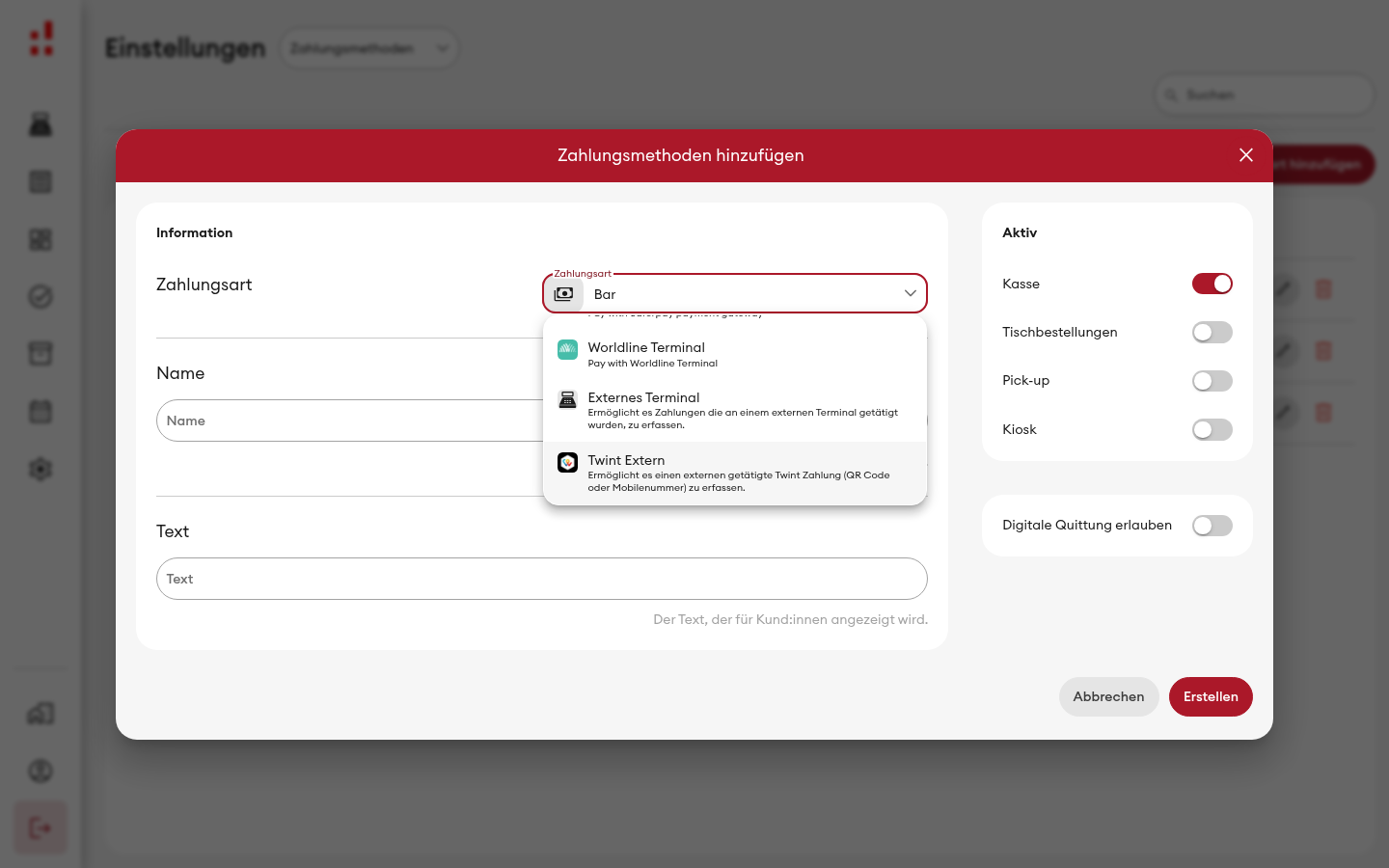Click the topmost trash icon in the background list
The image size is (1389, 868).
tap(1323, 289)
